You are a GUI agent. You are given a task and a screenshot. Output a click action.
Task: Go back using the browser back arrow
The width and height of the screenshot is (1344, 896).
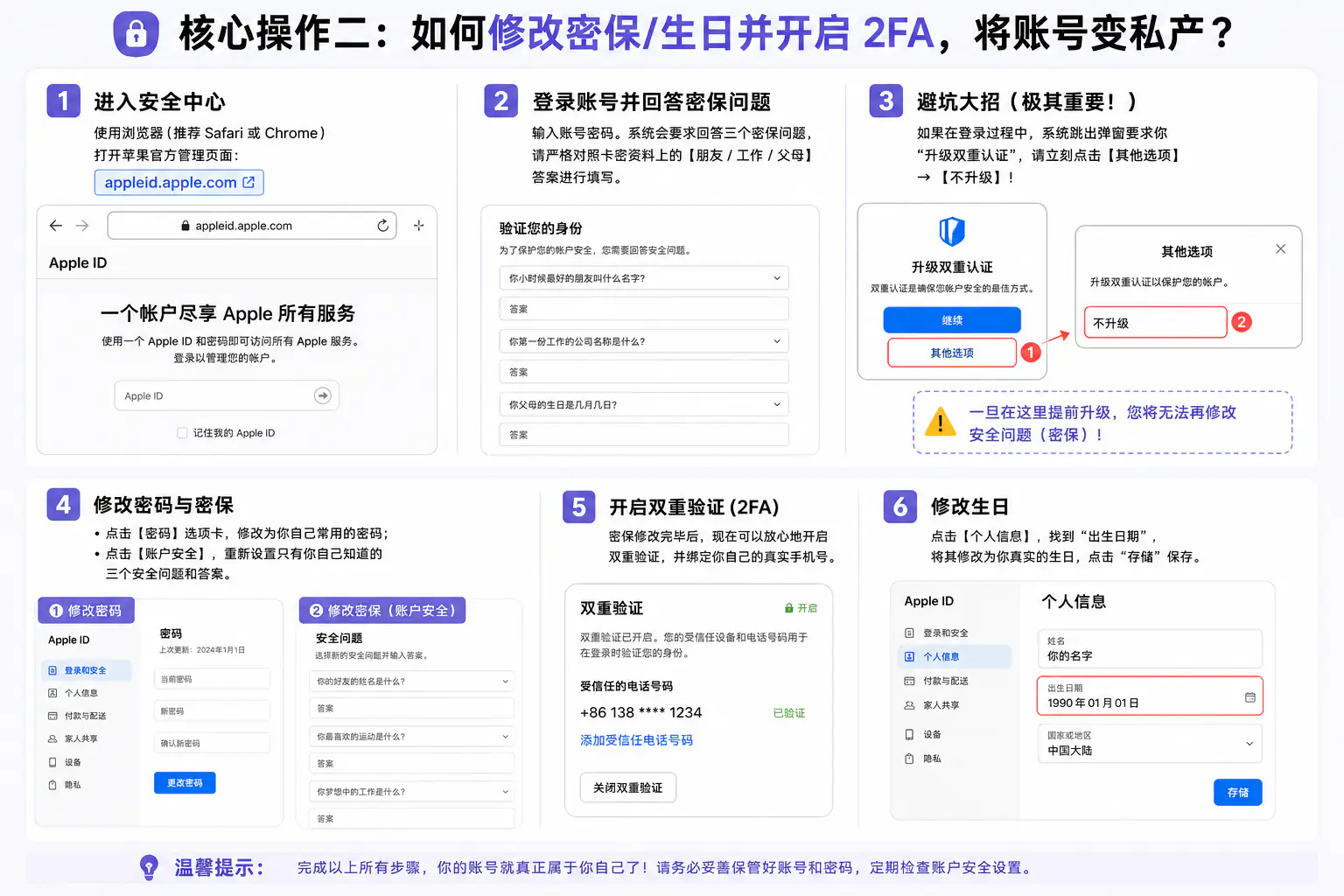point(56,226)
